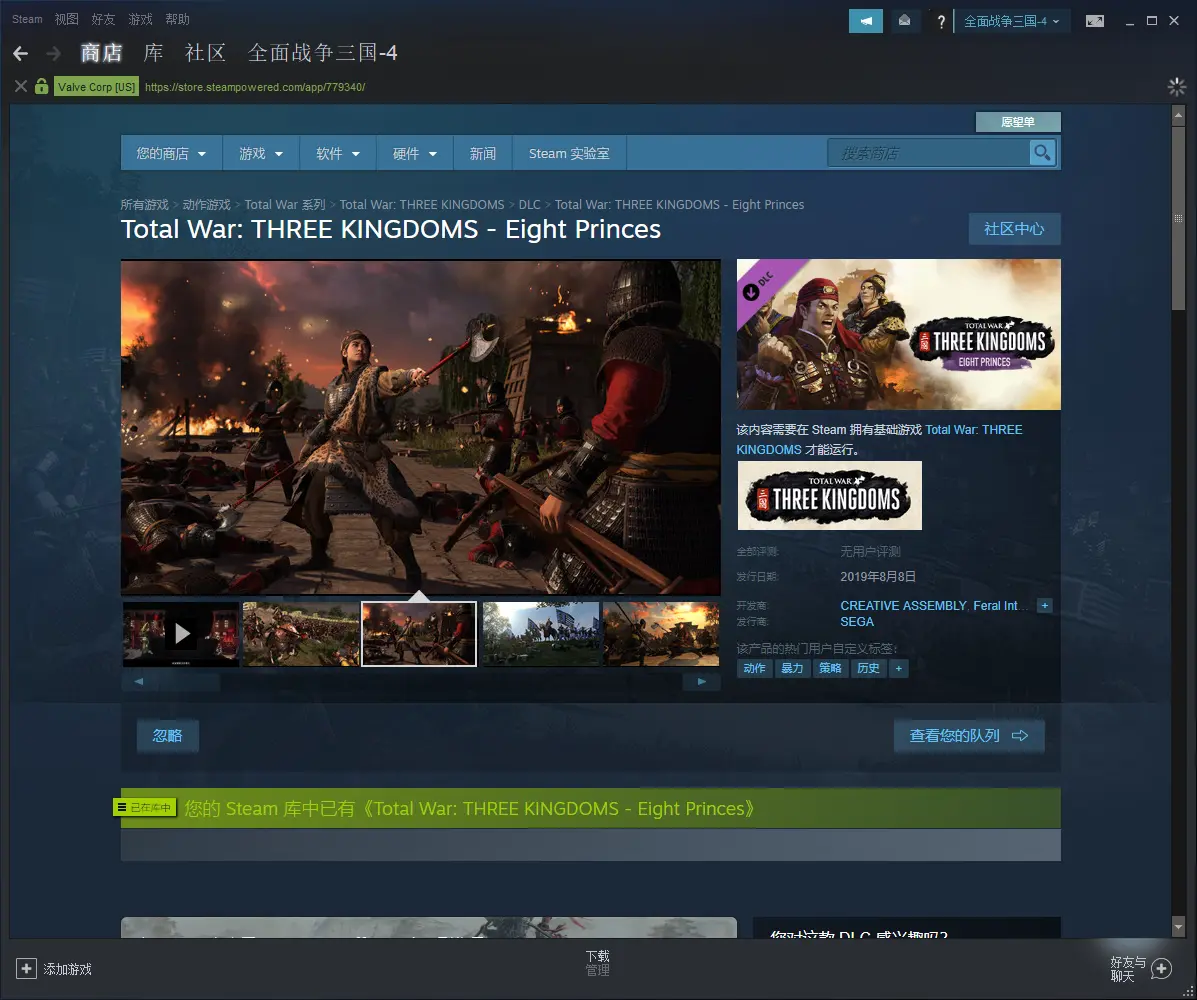The image size is (1197, 1000).
Task: Click the search magnifier button
Action: coord(1042,153)
